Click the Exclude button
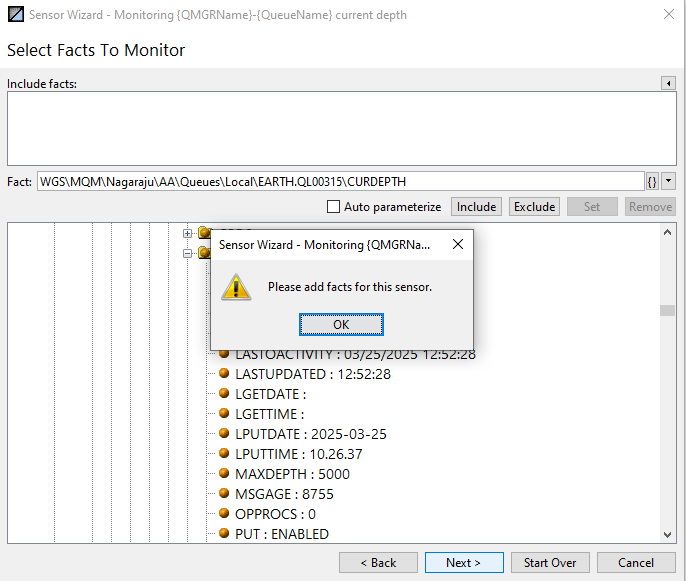The width and height of the screenshot is (686, 581). 535,206
